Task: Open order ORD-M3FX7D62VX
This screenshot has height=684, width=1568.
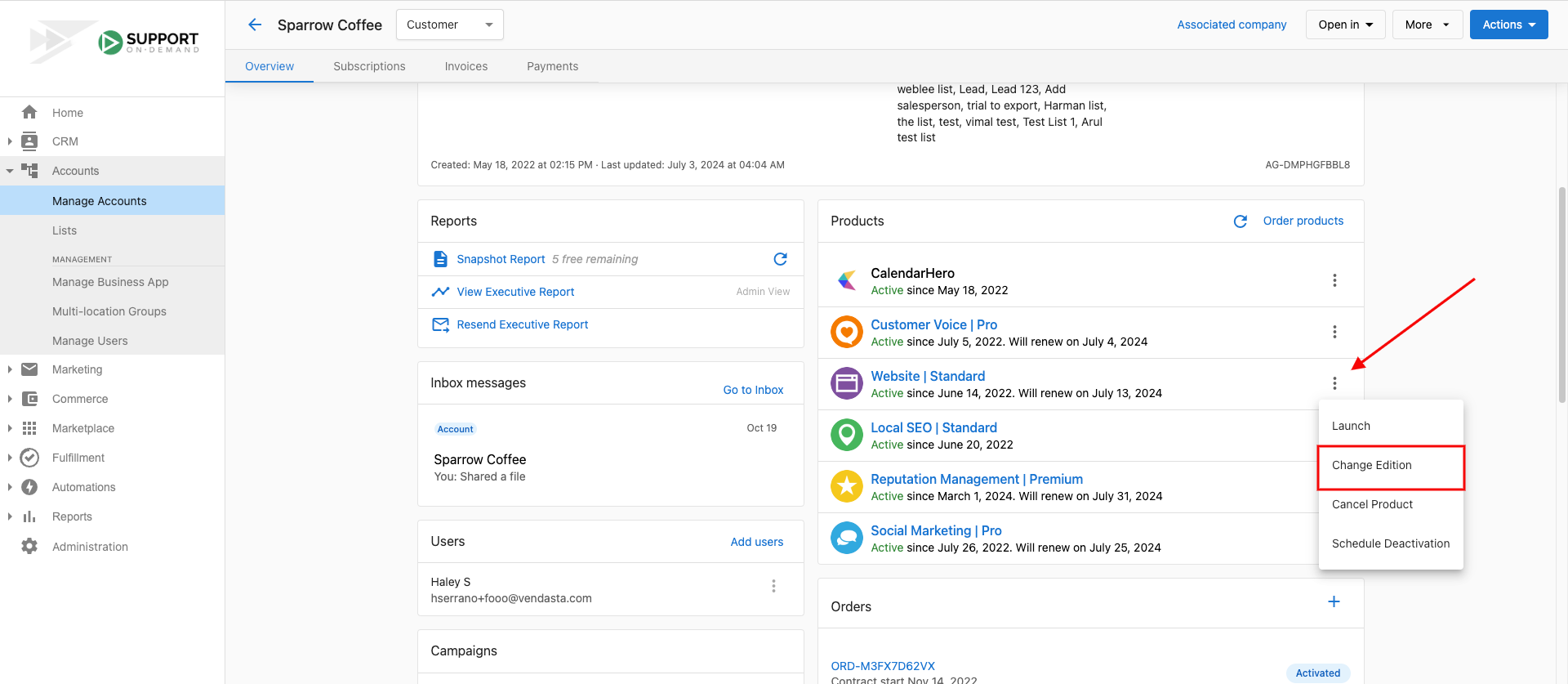Action: [x=883, y=666]
